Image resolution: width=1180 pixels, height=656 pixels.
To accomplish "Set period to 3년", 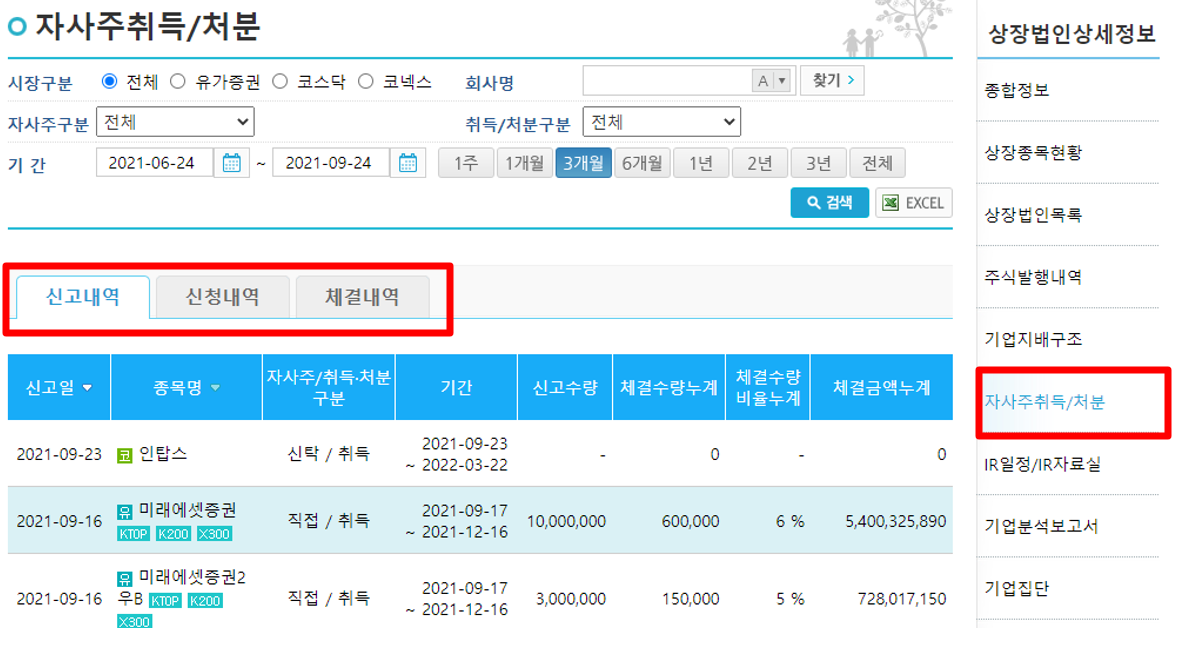I will (x=818, y=162).
